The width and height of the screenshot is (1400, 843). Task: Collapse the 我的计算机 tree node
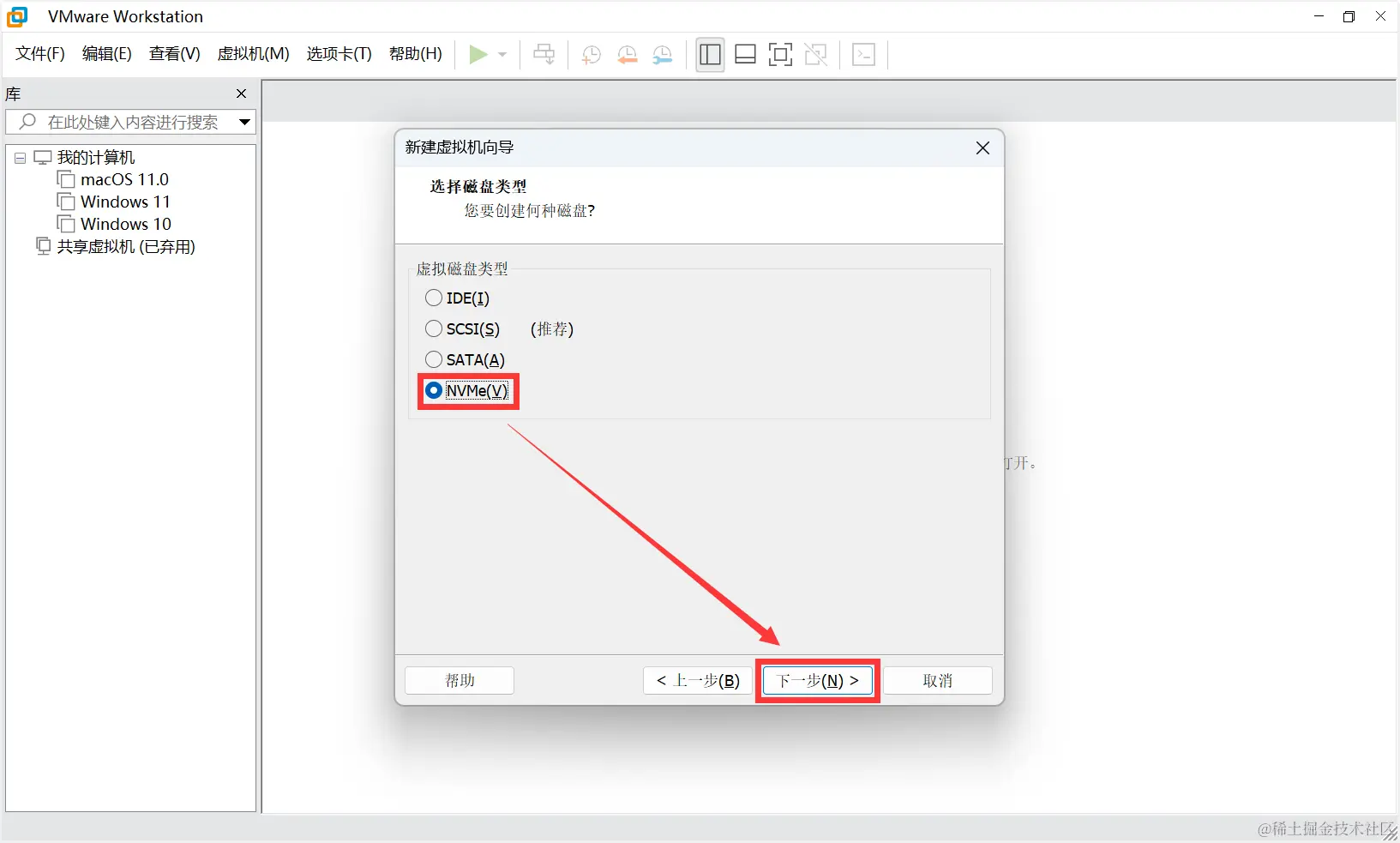click(x=20, y=158)
